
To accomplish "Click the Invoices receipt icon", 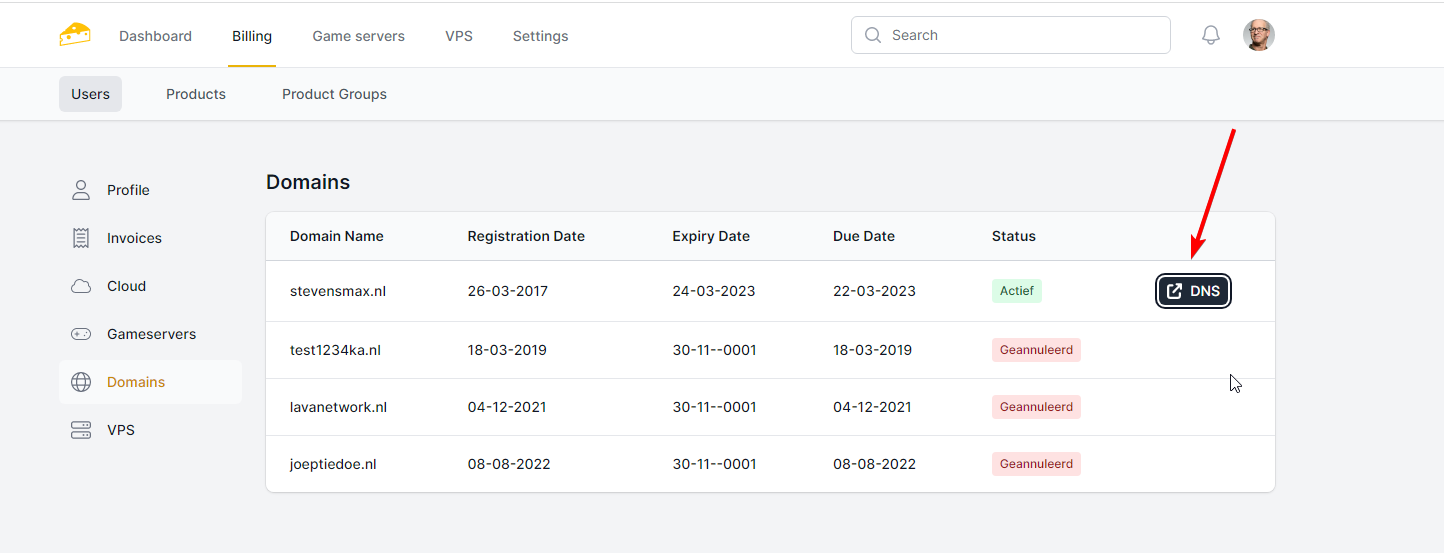I will (x=81, y=238).
